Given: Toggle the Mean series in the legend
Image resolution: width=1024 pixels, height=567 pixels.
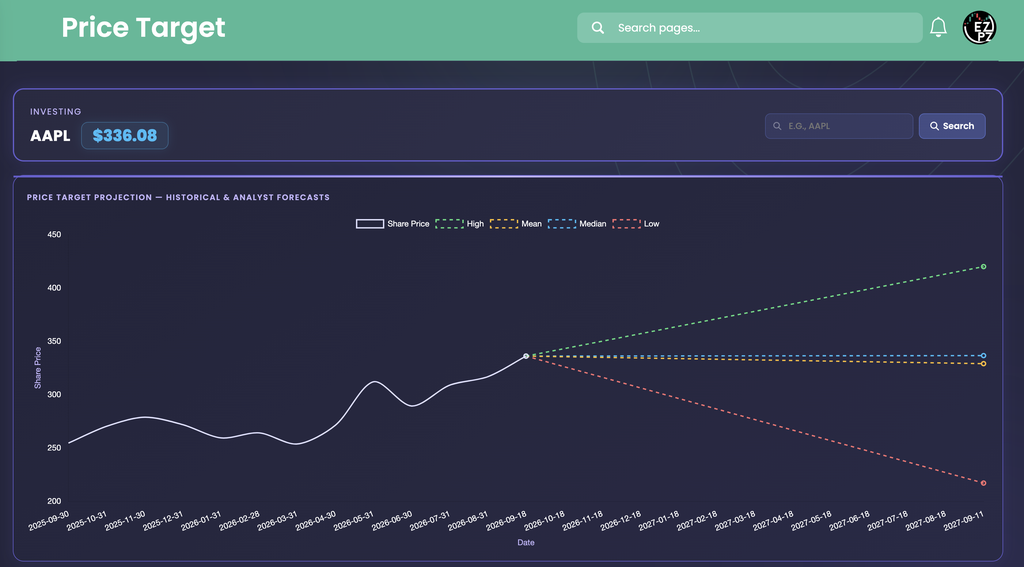Looking at the screenshot, I should pyautogui.click(x=516, y=223).
